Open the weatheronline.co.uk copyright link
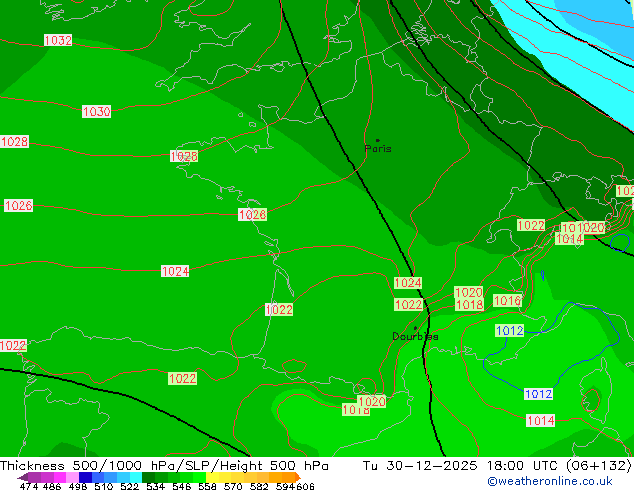Screen dimensions: 634x490 [x=549, y=481]
